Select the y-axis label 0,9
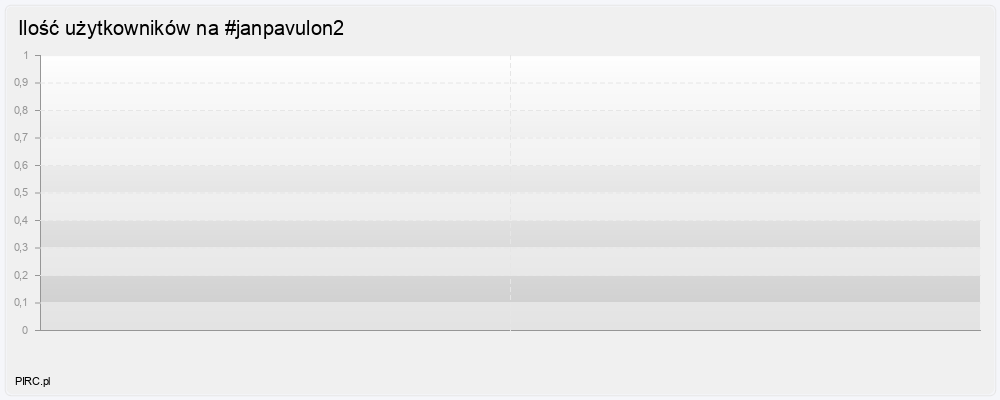1000x400 pixels. click(x=22, y=83)
